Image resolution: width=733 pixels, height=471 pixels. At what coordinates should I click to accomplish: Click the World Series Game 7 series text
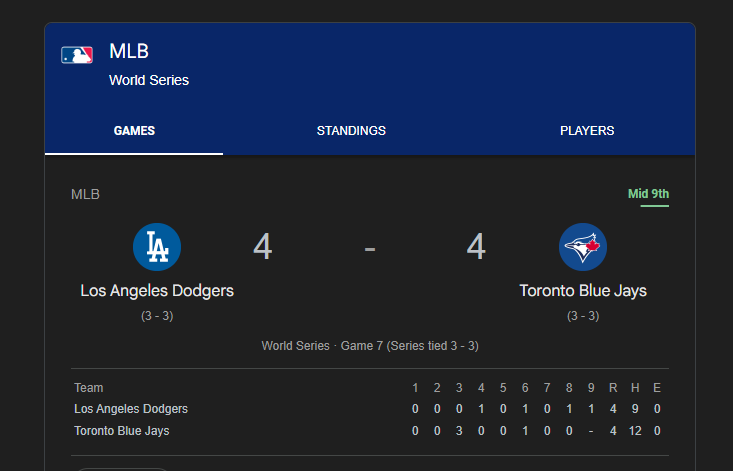[x=370, y=346]
